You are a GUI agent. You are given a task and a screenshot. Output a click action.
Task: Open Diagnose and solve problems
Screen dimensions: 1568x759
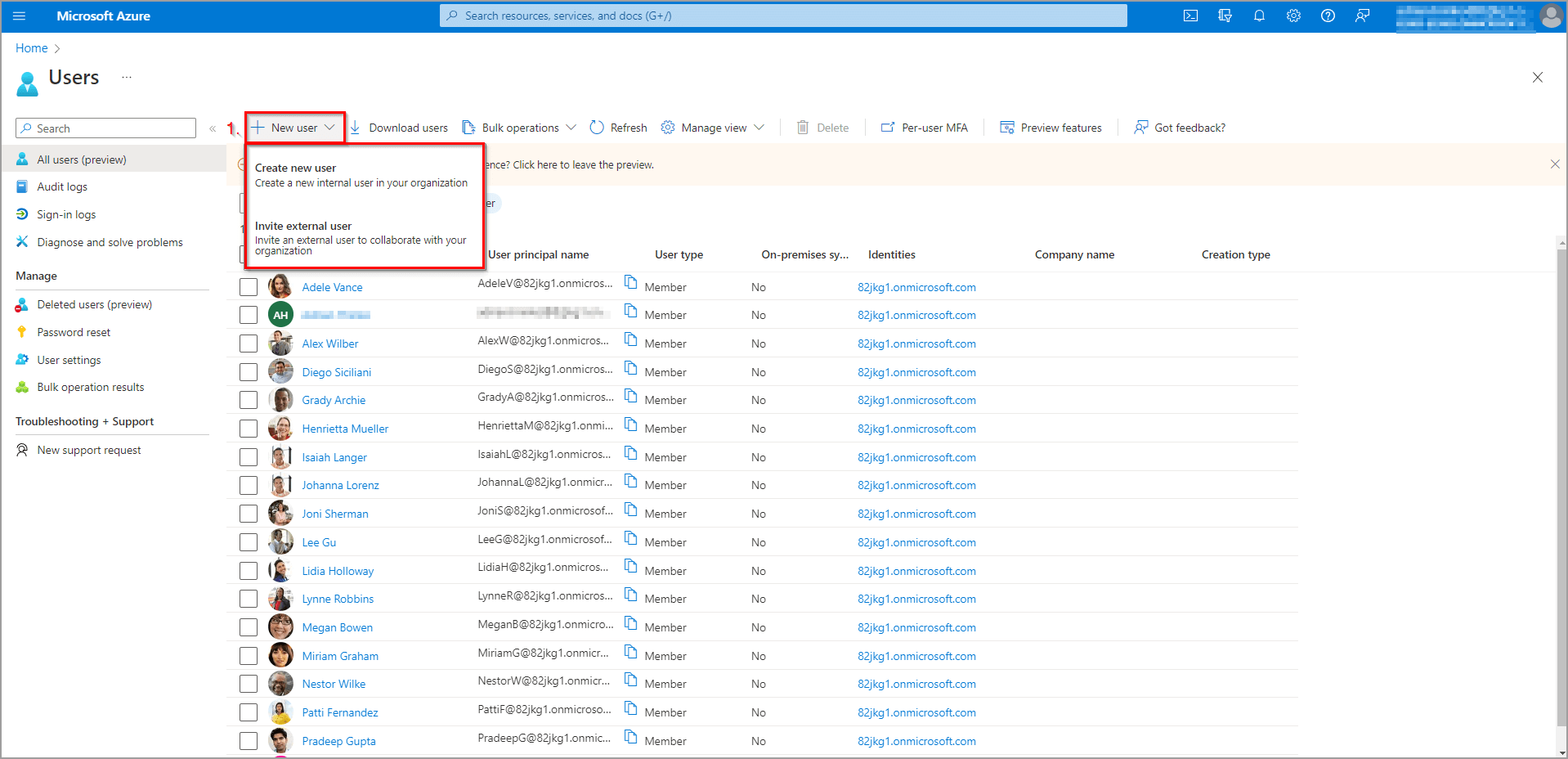click(110, 242)
